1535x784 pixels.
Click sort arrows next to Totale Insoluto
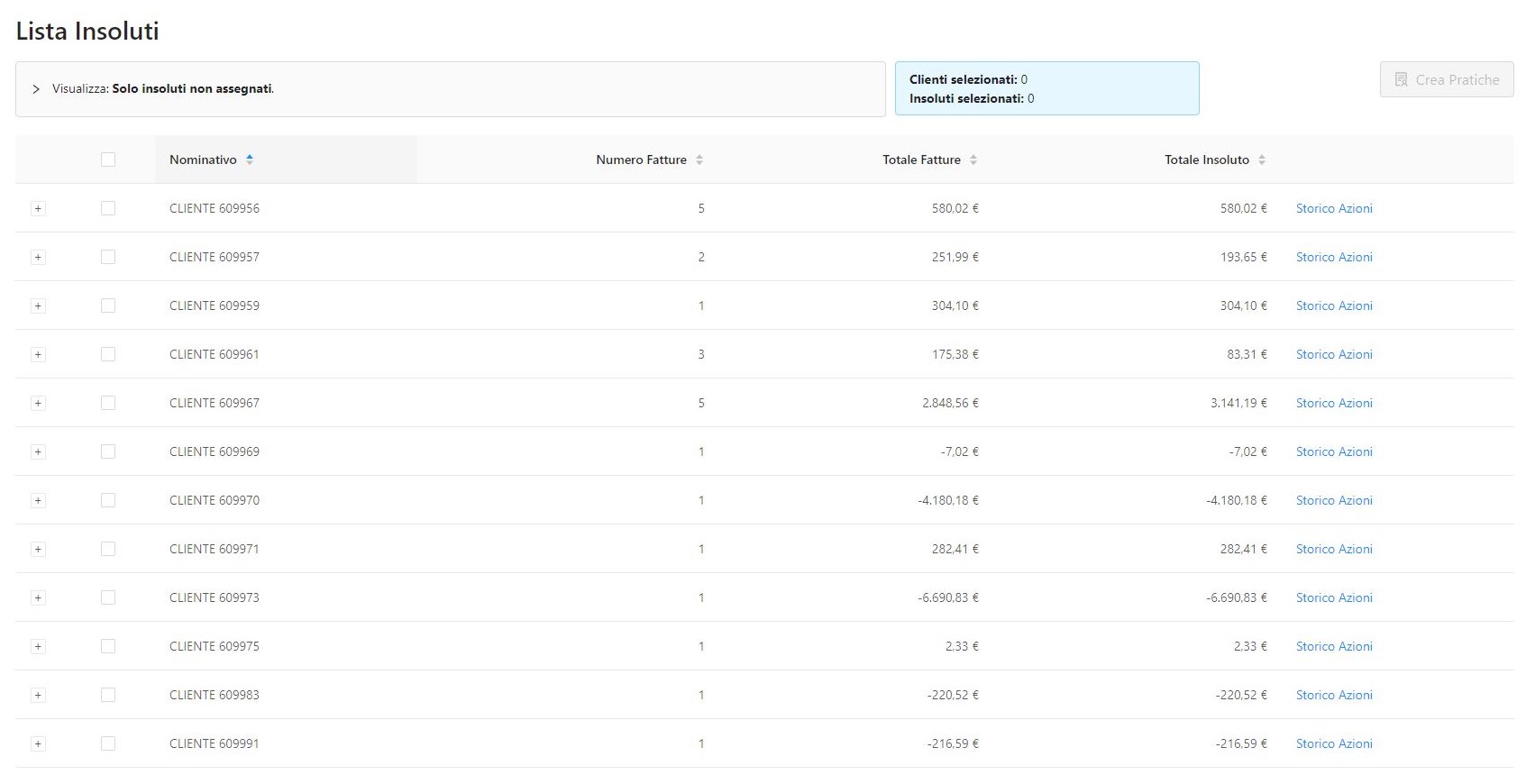[x=1262, y=160]
